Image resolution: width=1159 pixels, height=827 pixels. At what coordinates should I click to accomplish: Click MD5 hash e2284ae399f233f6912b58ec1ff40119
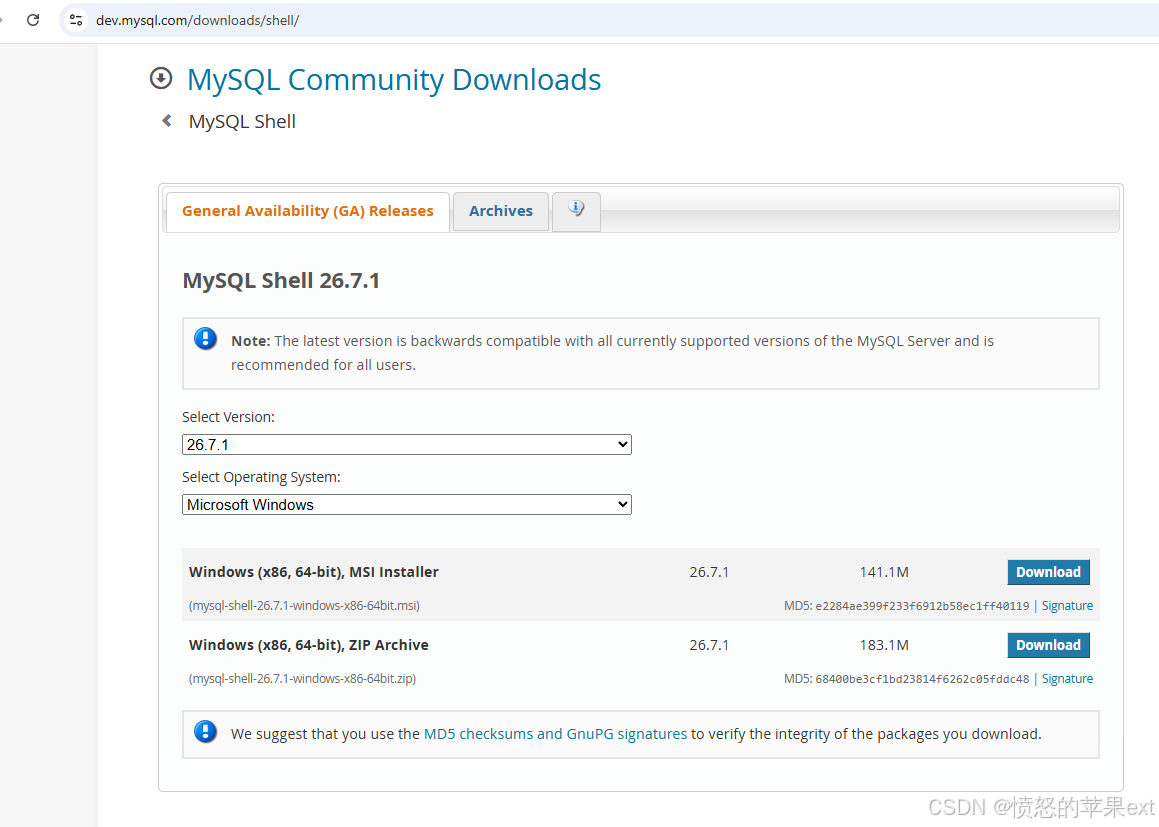[922, 606]
